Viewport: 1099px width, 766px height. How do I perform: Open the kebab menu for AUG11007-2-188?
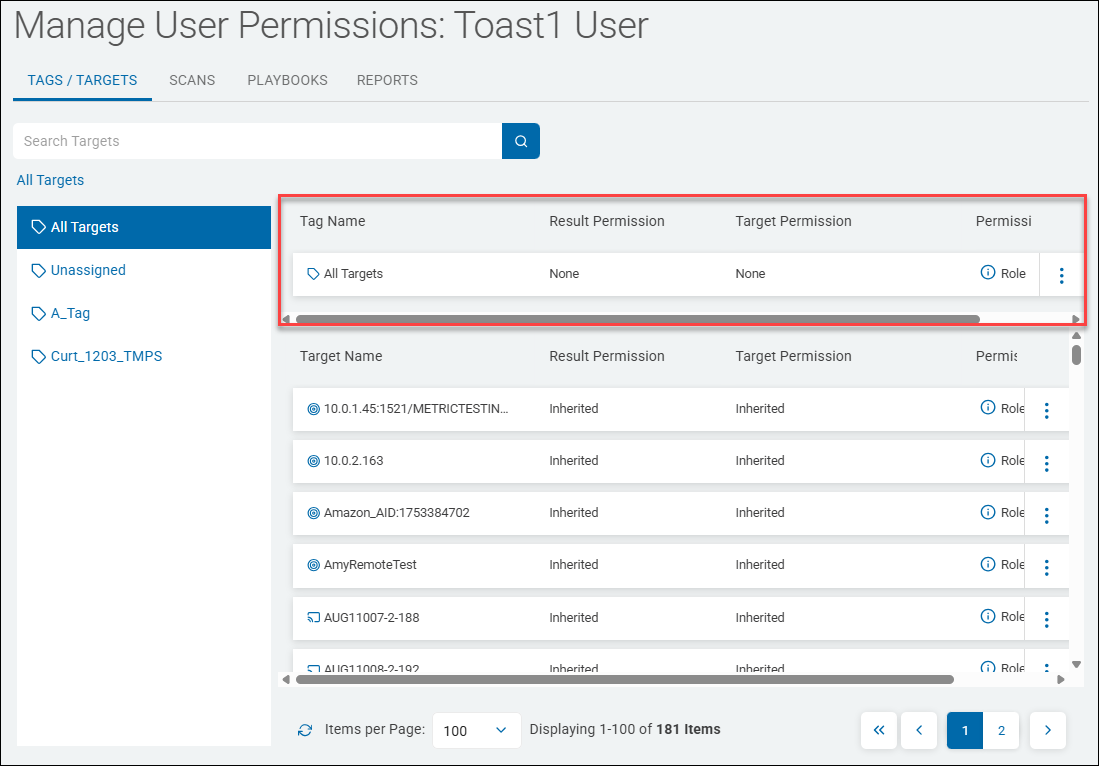(x=1046, y=618)
